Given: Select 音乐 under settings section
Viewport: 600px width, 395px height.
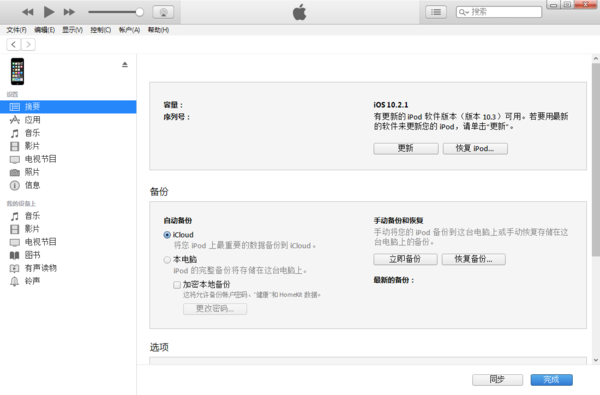Looking at the screenshot, I should click(68, 133).
